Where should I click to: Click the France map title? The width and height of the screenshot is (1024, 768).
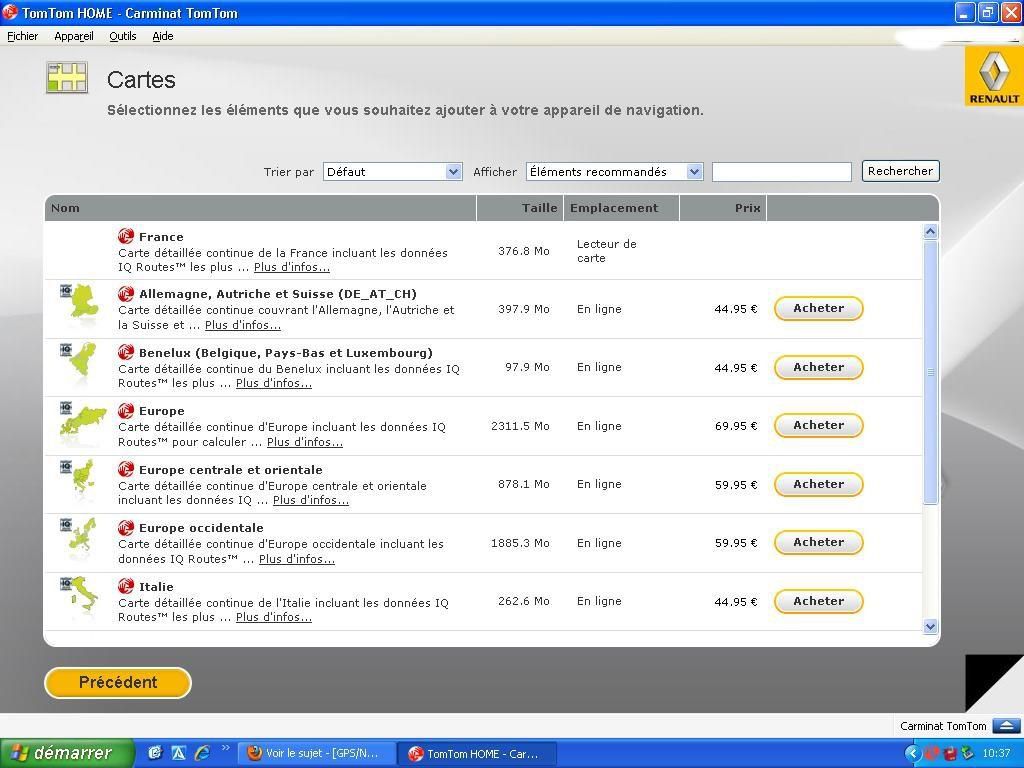(161, 237)
